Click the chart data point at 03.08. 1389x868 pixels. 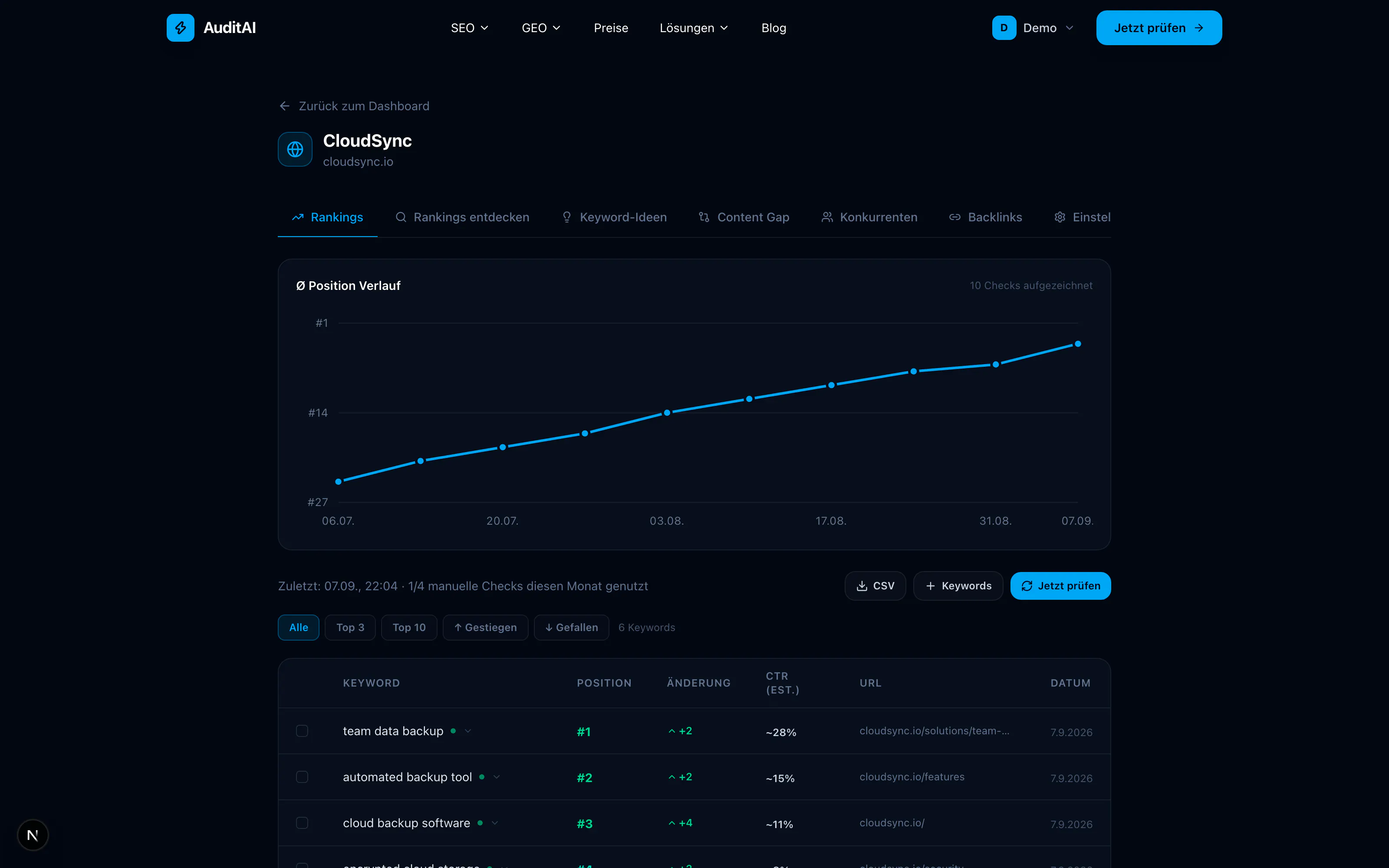click(x=667, y=413)
